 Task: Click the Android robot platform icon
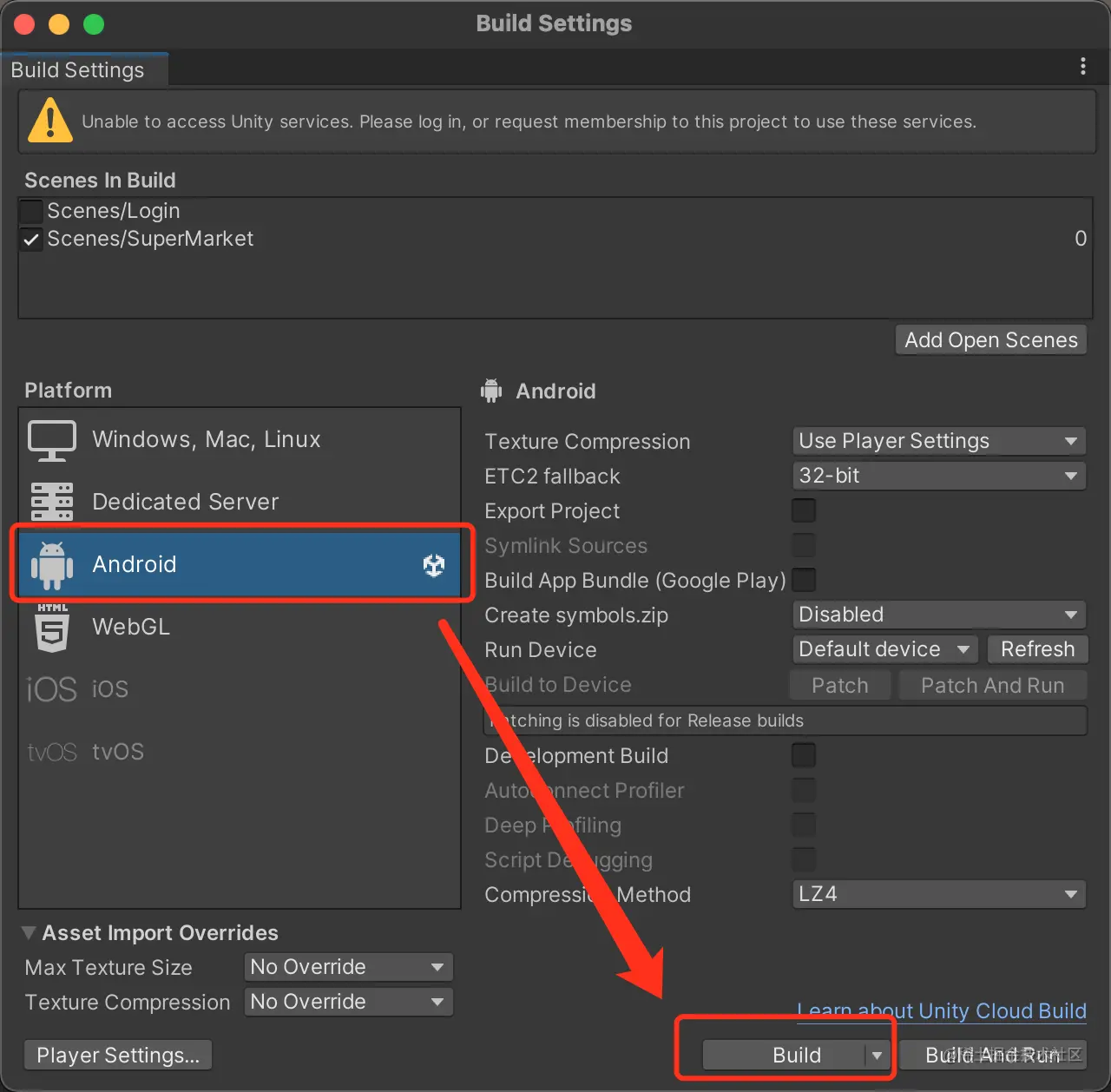[52, 565]
